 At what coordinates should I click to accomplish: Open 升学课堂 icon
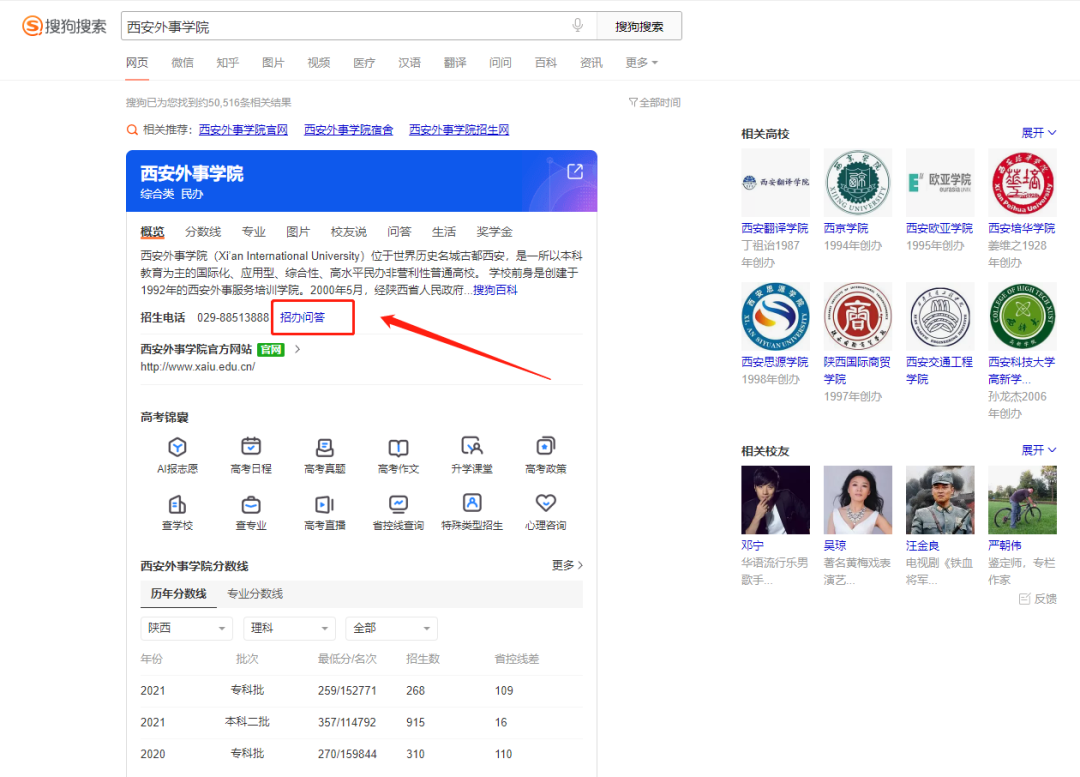pyautogui.click(x=472, y=447)
